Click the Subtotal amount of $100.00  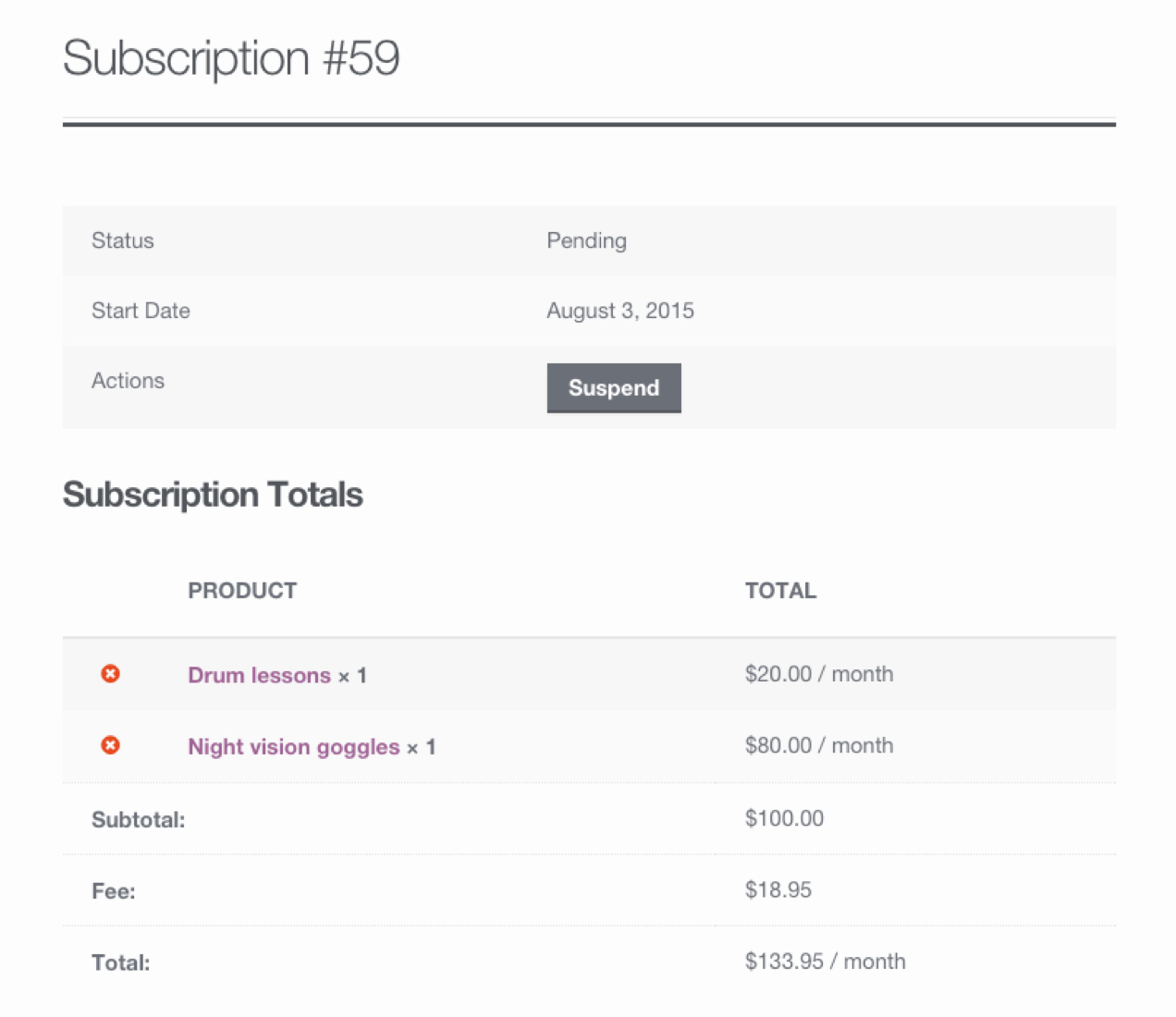coord(784,818)
